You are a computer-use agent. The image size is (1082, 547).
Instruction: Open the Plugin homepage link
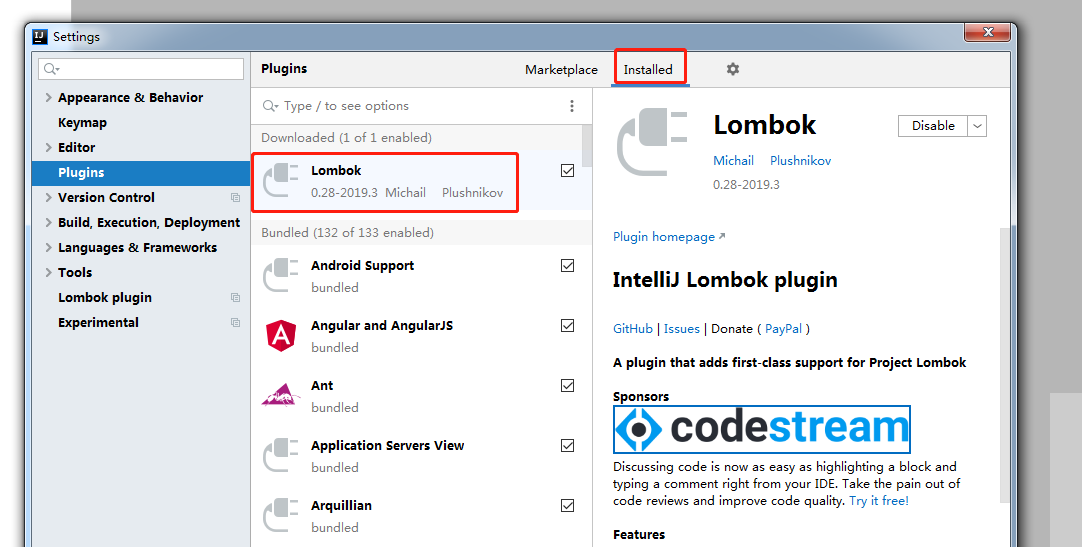click(664, 237)
